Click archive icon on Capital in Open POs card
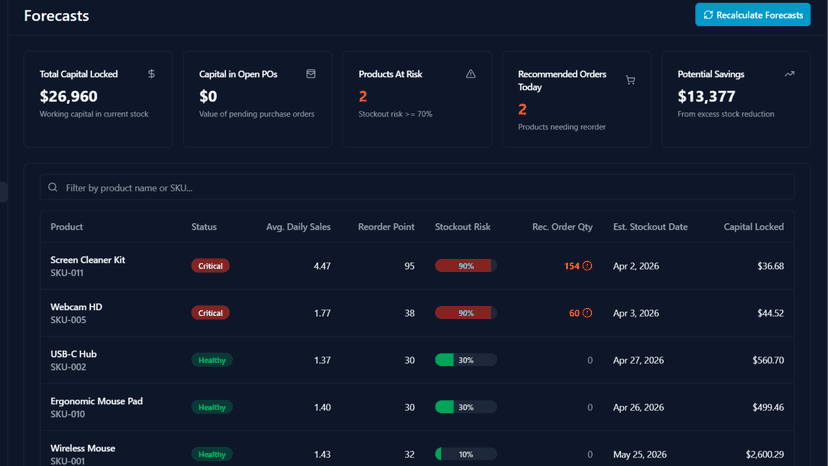 311,74
